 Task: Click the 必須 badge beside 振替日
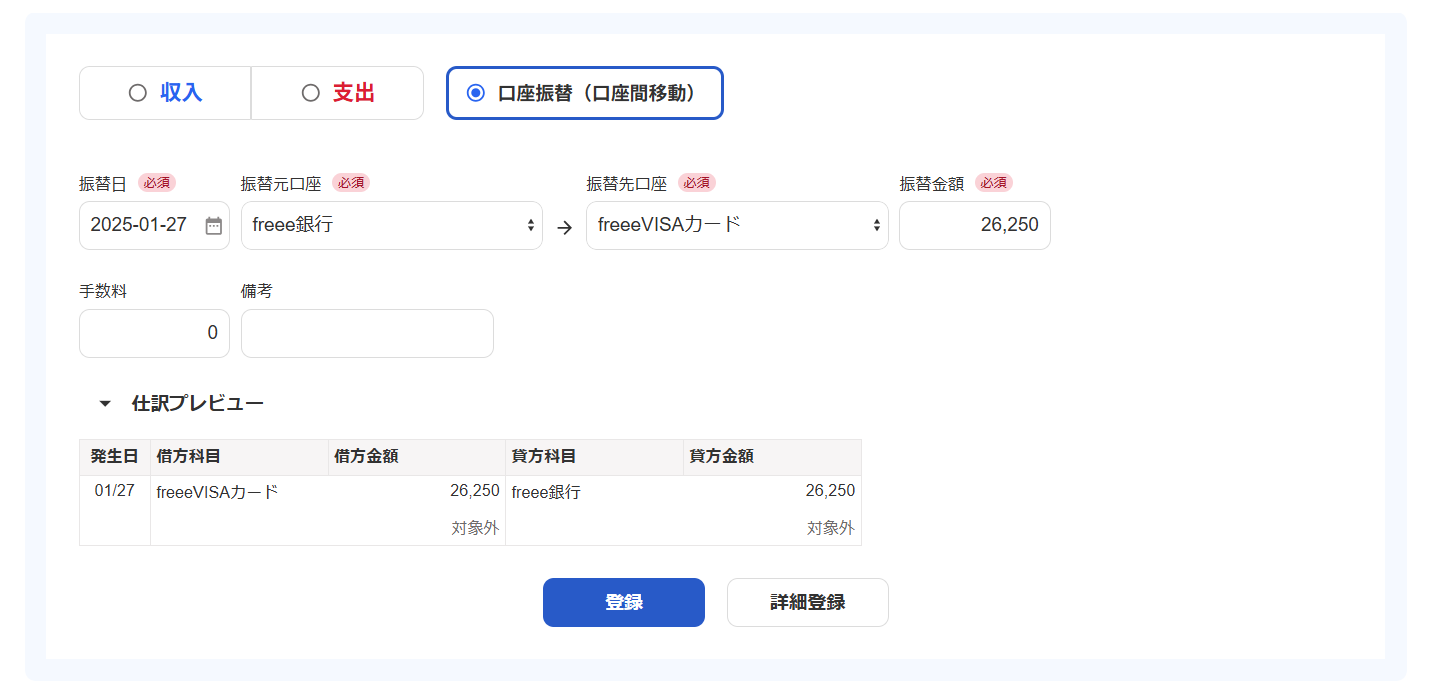point(157,183)
